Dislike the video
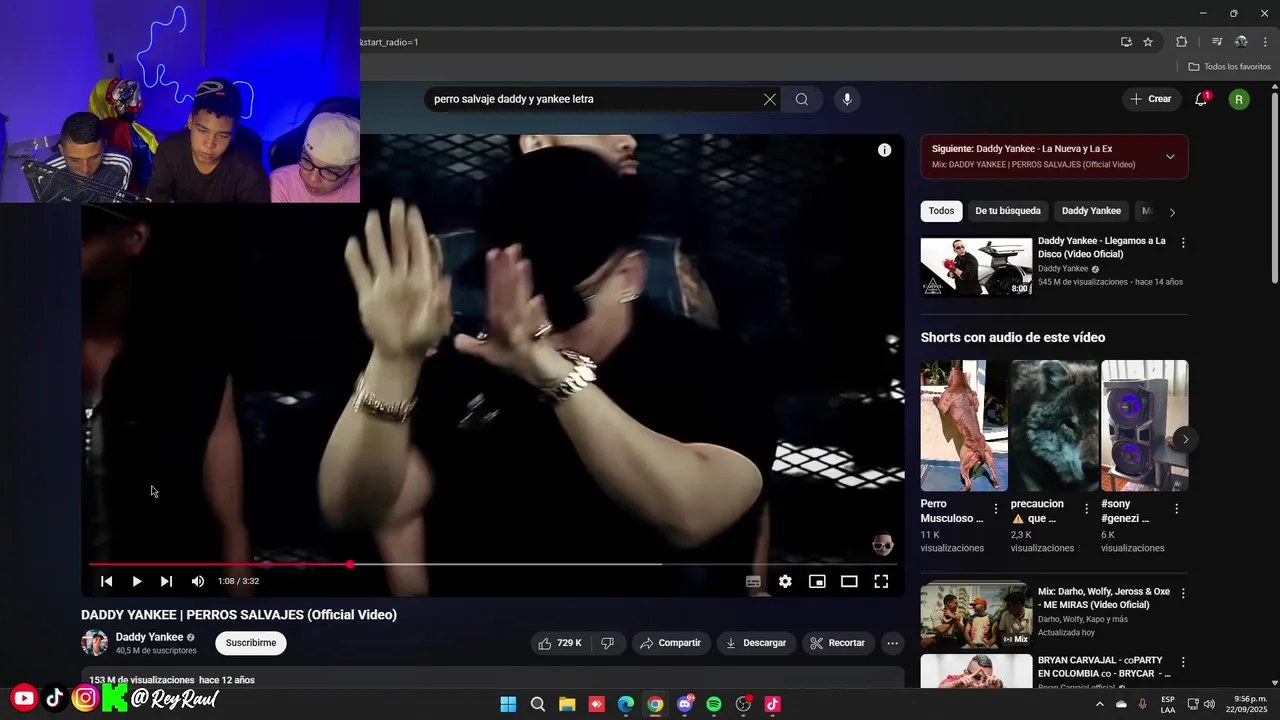The width and height of the screenshot is (1280, 720). coord(607,643)
